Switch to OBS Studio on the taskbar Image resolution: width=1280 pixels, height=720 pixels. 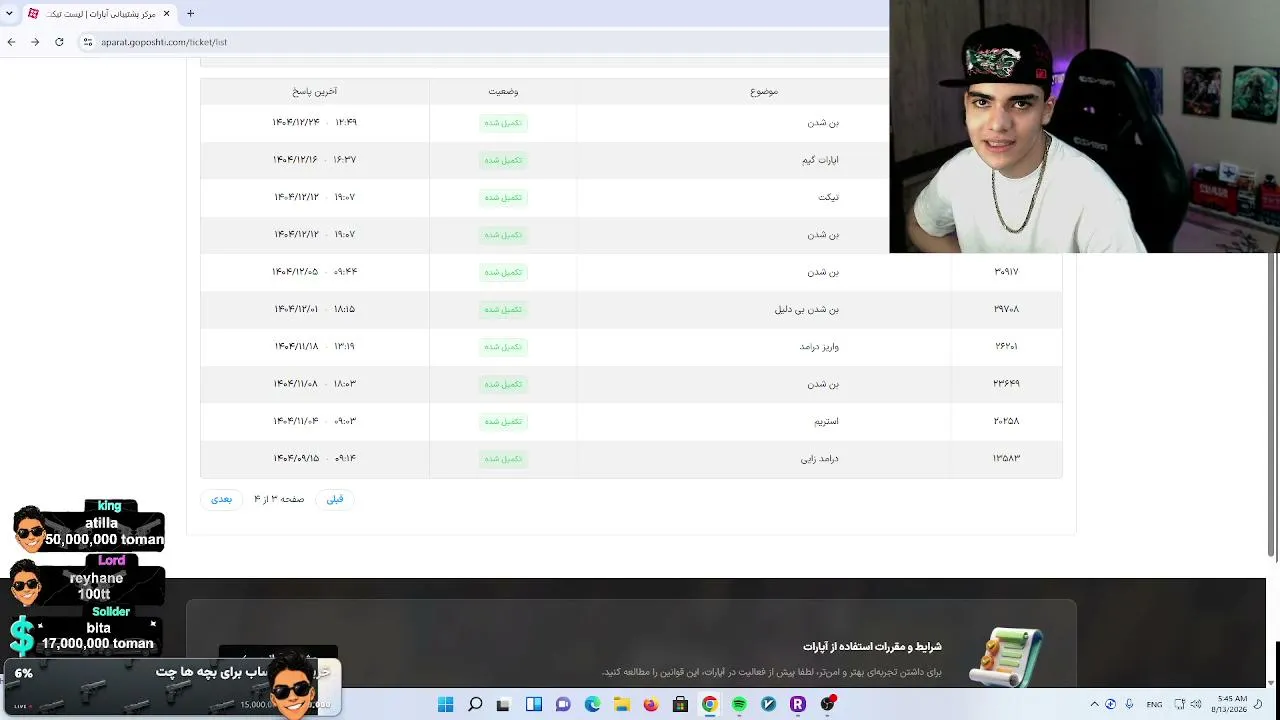pos(828,704)
